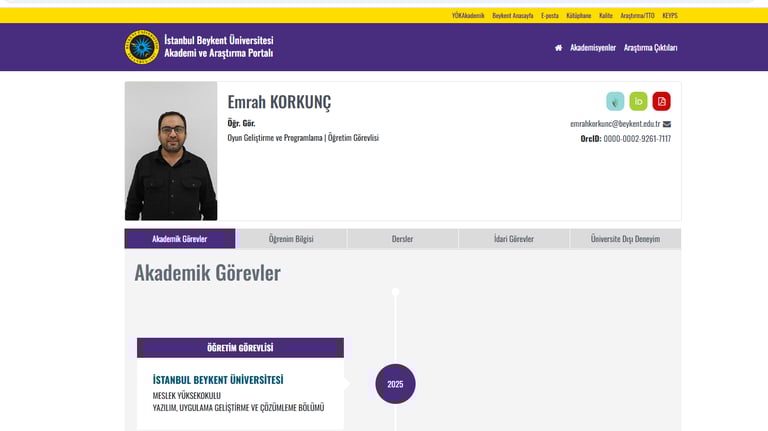Open Araştırma Çıktıları menu item
768x431 pixels.
point(650,48)
